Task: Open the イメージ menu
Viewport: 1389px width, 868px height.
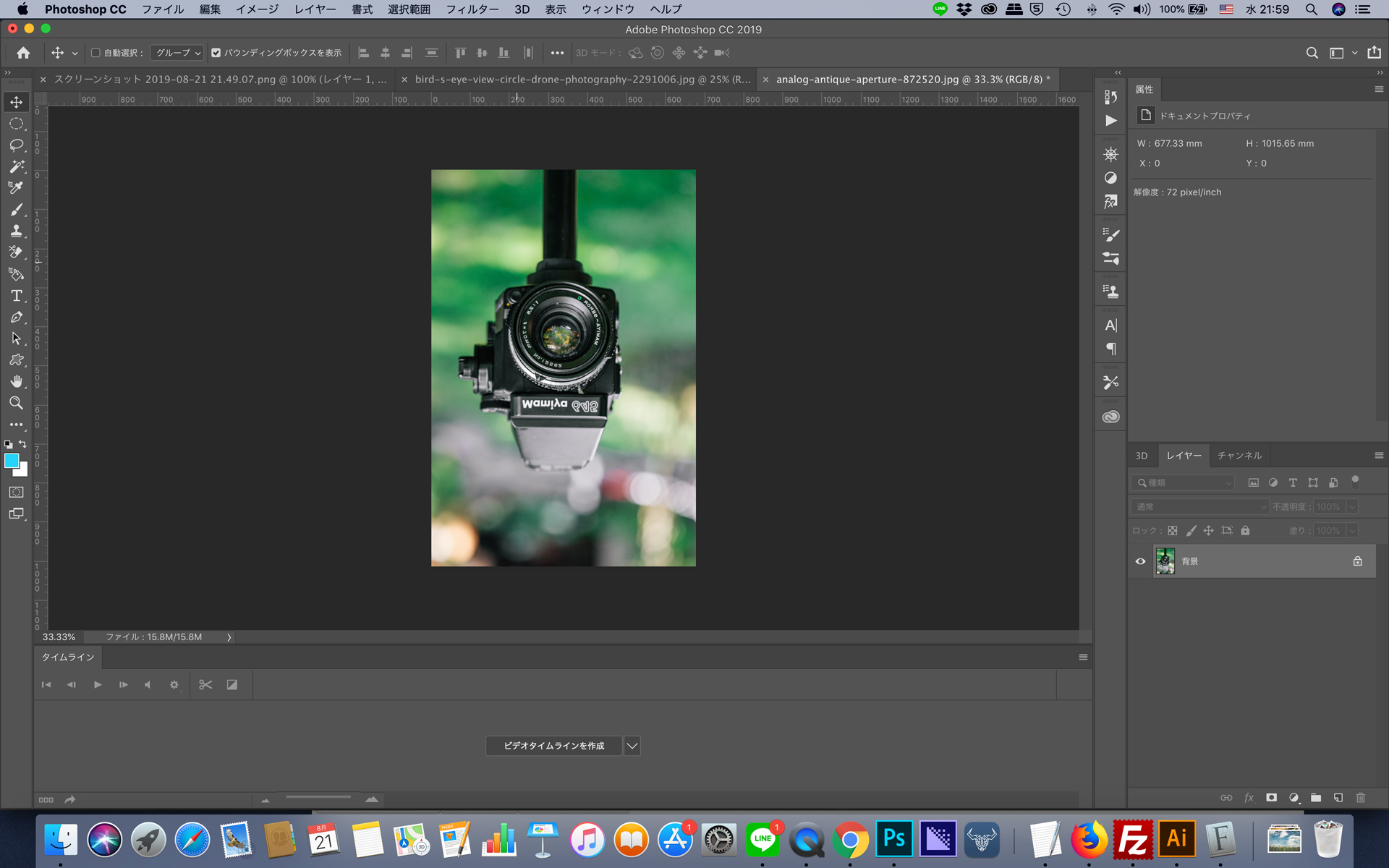Action: tap(257, 9)
